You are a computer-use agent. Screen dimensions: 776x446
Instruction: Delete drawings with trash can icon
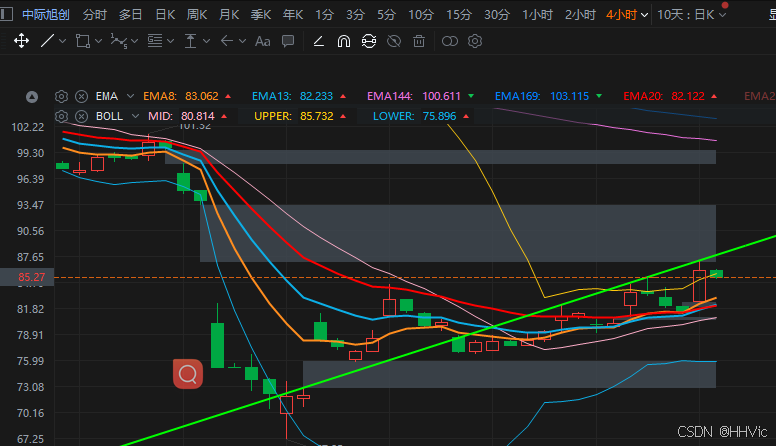[x=419, y=41]
